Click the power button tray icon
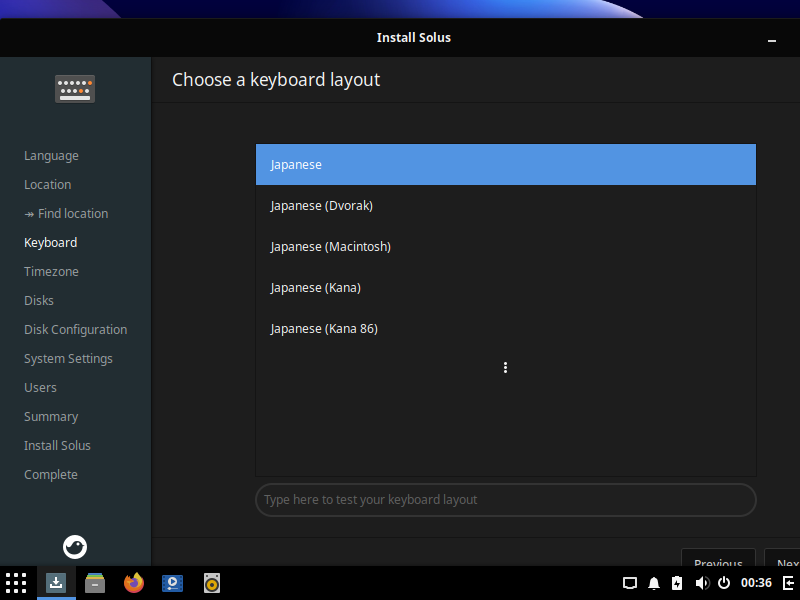The height and width of the screenshot is (600, 800). coord(724,583)
